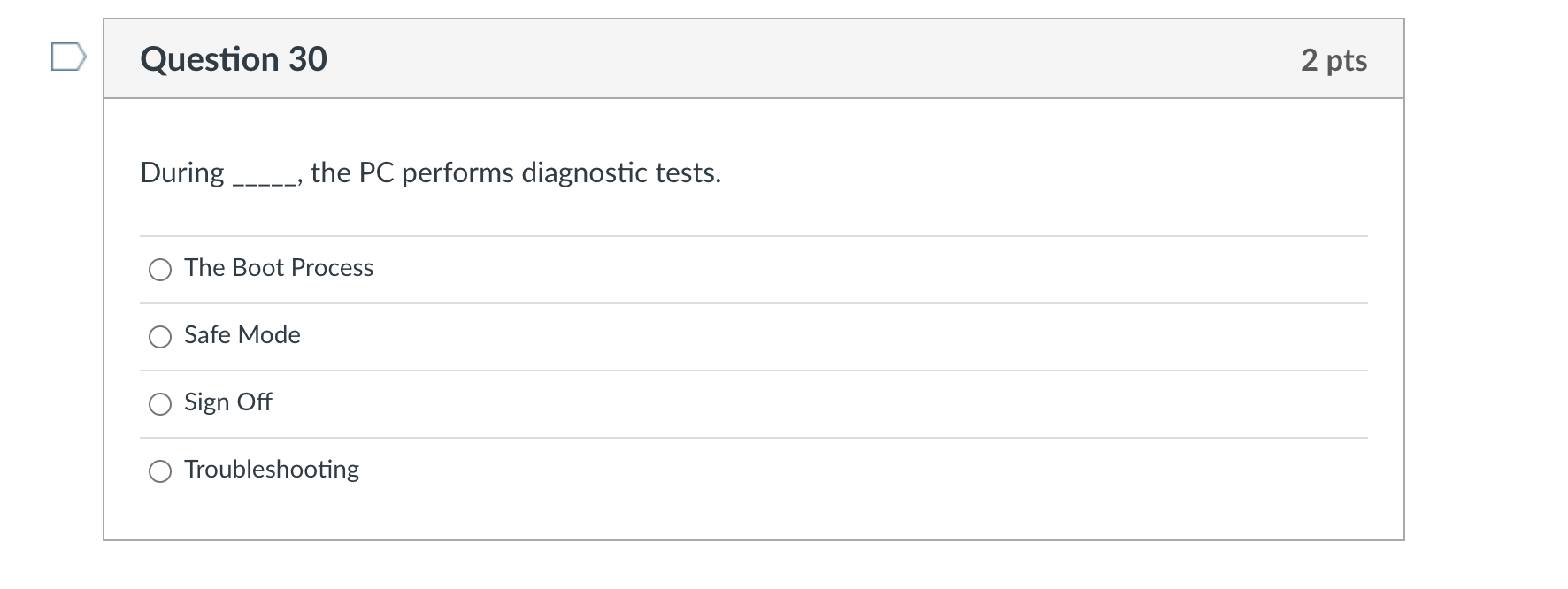Viewport: 1568px width, 589px height.
Task: Click the 'Sign Off' answer text
Action: [x=227, y=402]
